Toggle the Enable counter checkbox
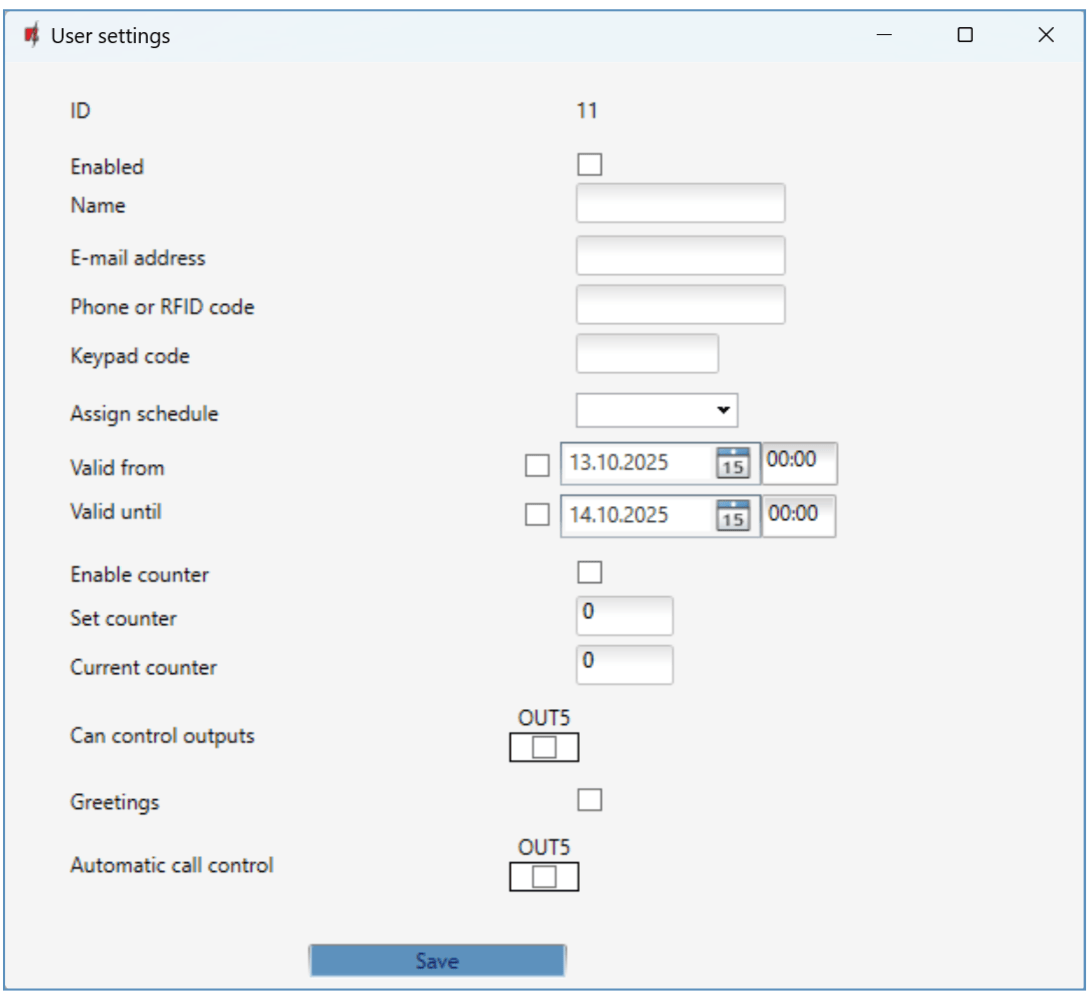 click(590, 572)
